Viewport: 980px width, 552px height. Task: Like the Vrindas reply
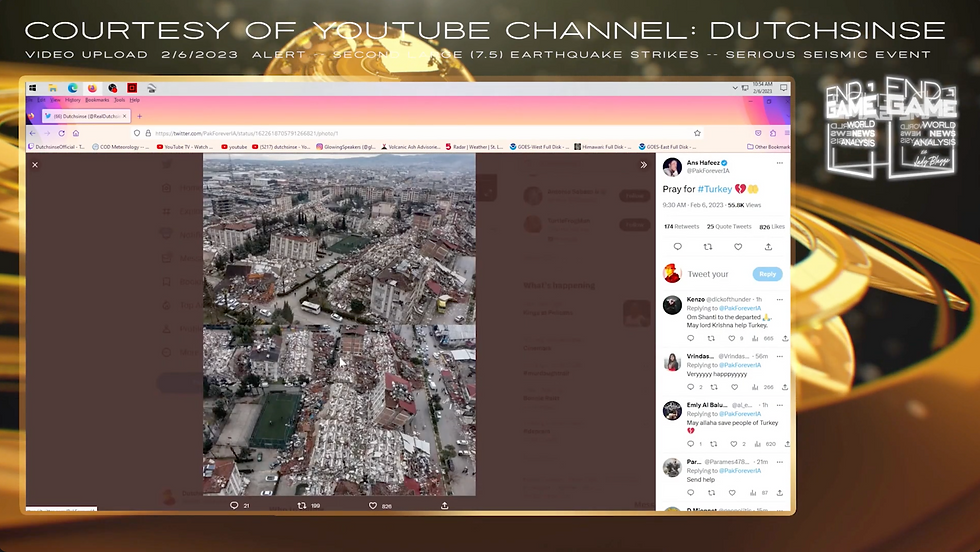pos(734,387)
